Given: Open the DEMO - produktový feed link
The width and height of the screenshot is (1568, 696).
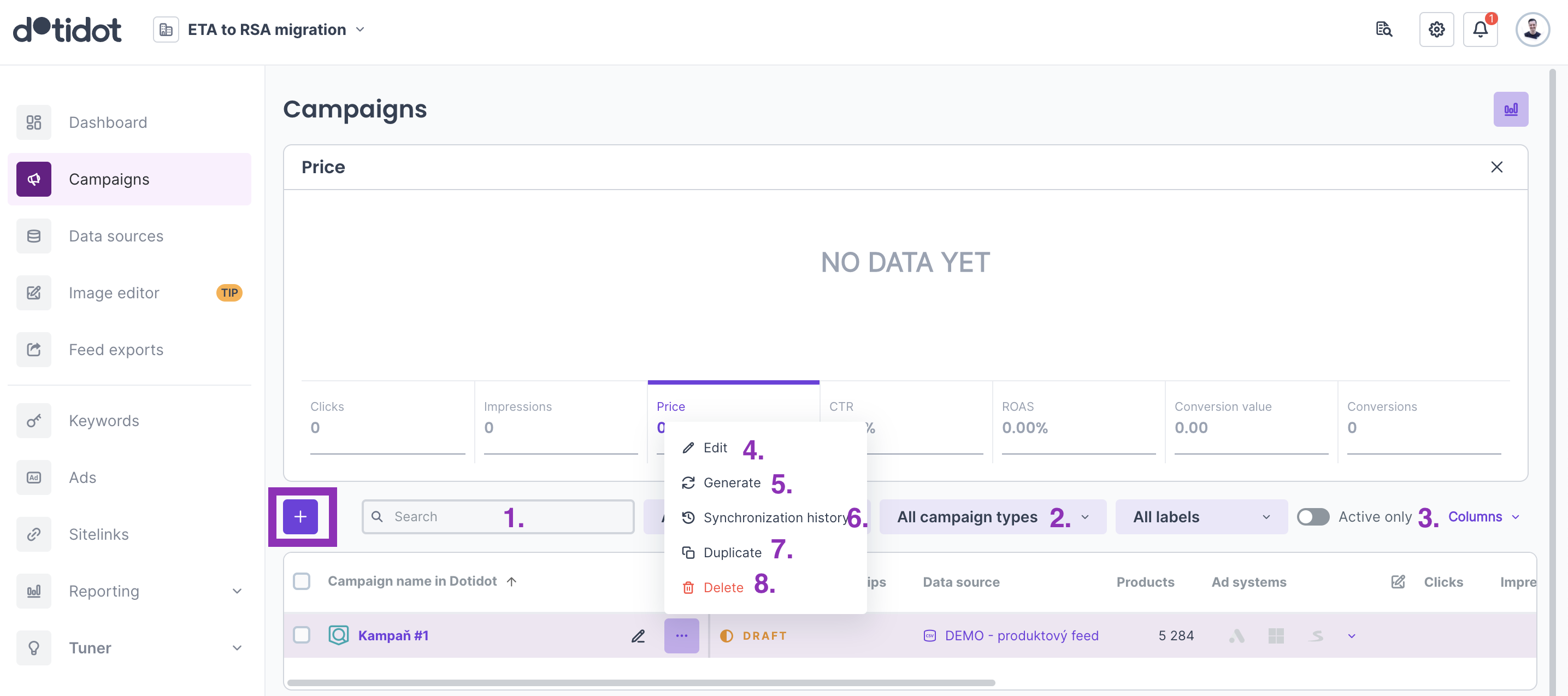Looking at the screenshot, I should (1021, 636).
